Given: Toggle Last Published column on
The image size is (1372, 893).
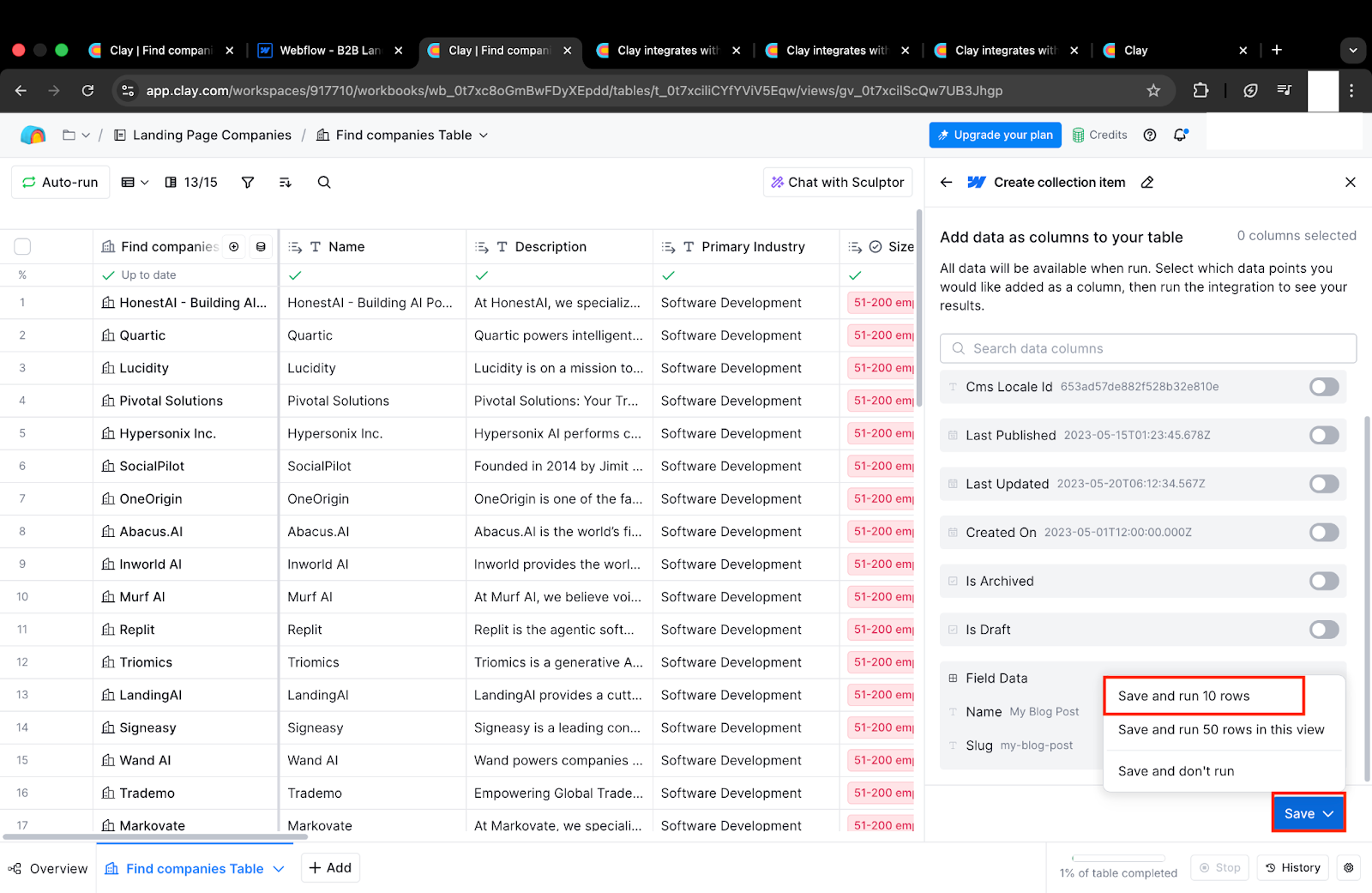Looking at the screenshot, I should 1324,435.
